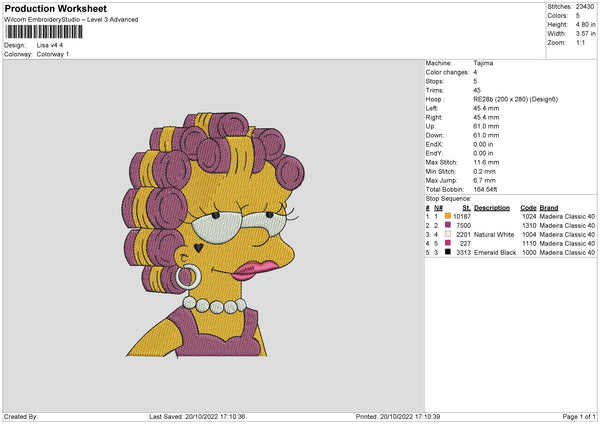Click the Color changes value 4

(475, 72)
